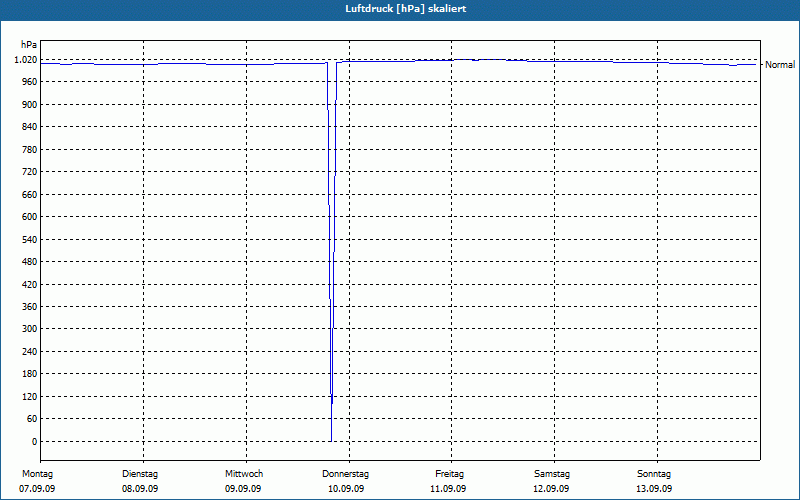
Task: Click the date 11.09.09
Action: pos(448,489)
